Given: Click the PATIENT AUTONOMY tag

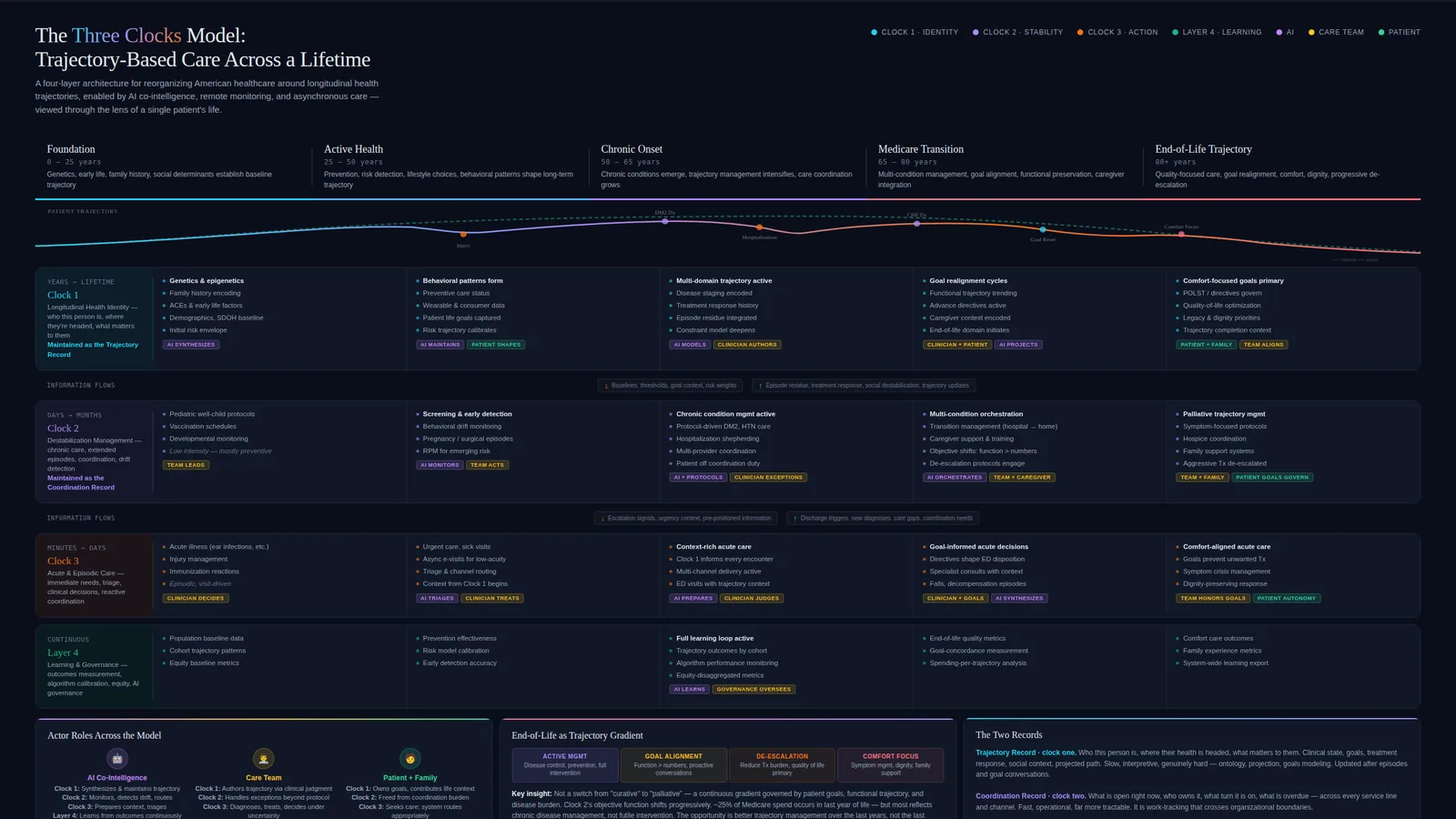Looking at the screenshot, I should point(1287,598).
